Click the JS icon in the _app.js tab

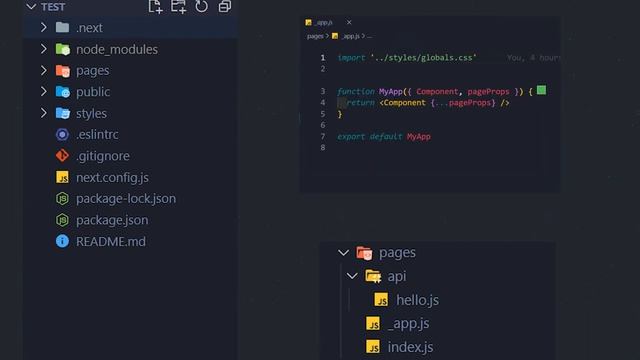(x=309, y=22)
